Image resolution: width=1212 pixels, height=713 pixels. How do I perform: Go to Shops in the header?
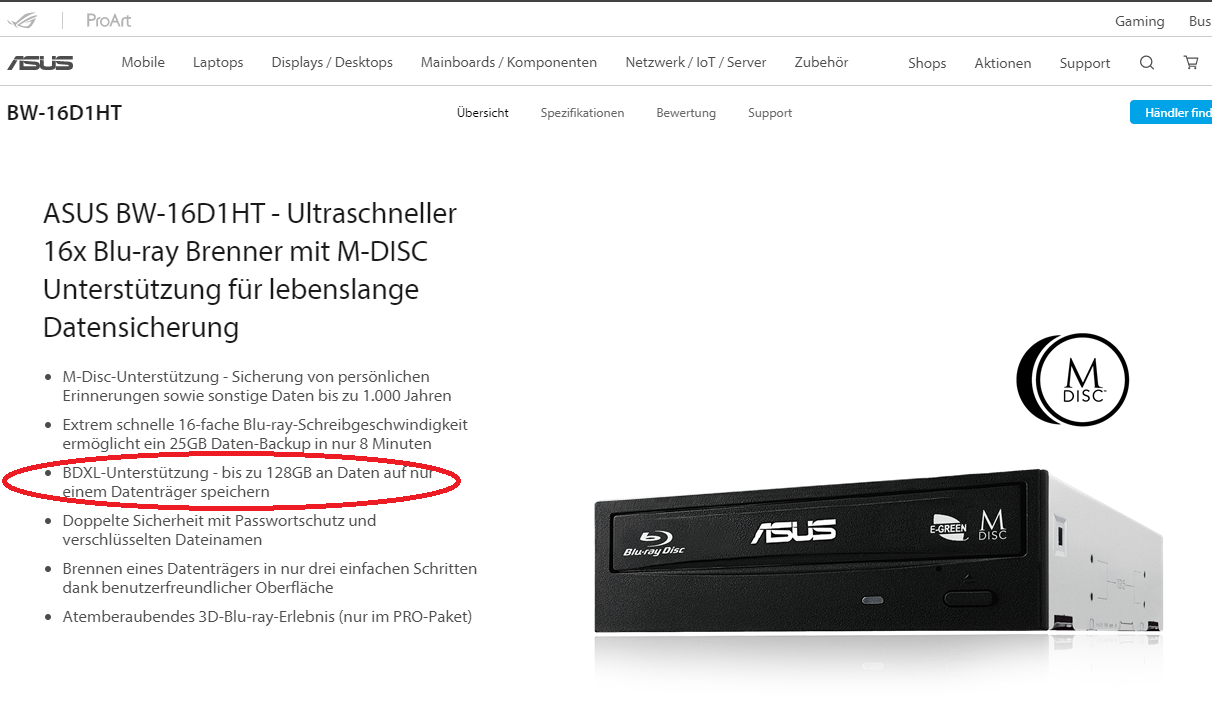927,63
